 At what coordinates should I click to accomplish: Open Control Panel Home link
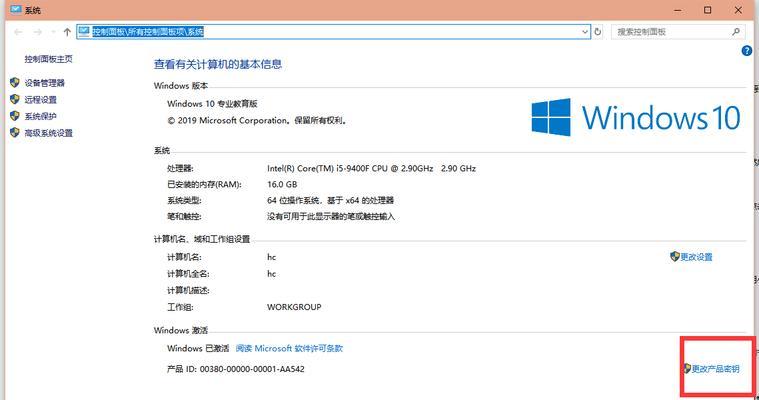48,59
